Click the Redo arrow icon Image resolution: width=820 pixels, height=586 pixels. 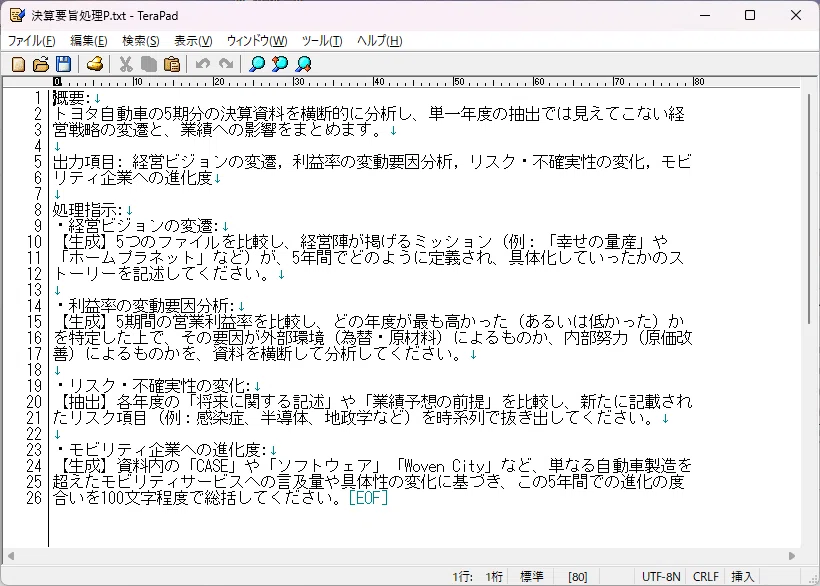226,64
